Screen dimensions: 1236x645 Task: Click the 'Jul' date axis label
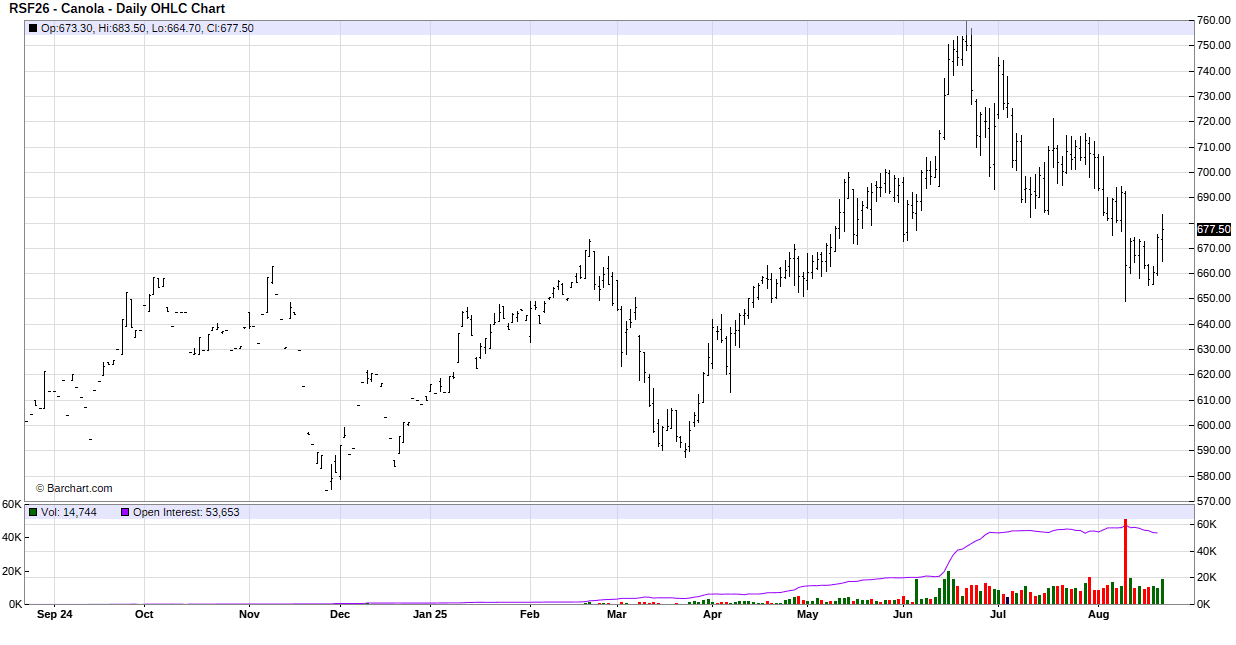[x=997, y=614]
